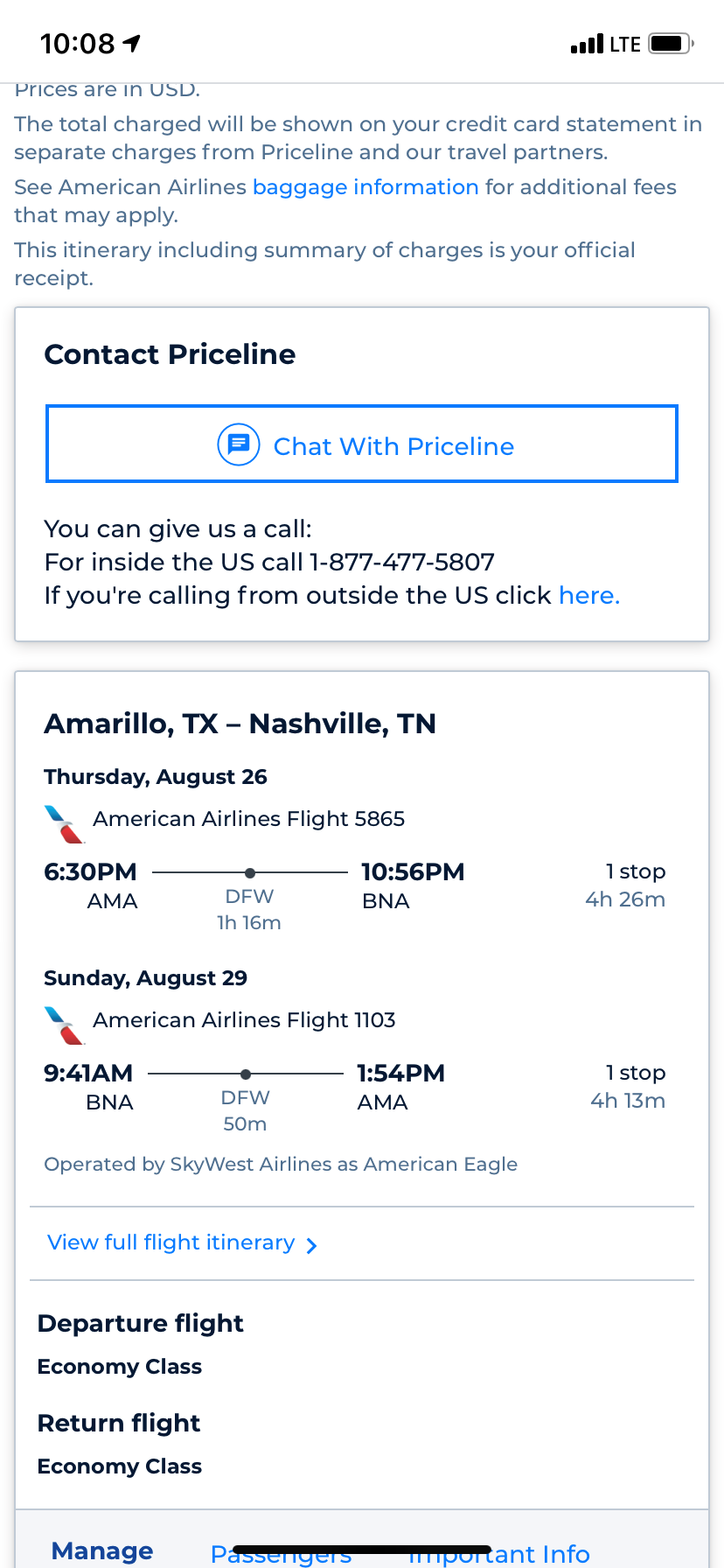
Task: Tap the Amarillo, TX – Nashville, TN heading
Action: click(x=240, y=724)
